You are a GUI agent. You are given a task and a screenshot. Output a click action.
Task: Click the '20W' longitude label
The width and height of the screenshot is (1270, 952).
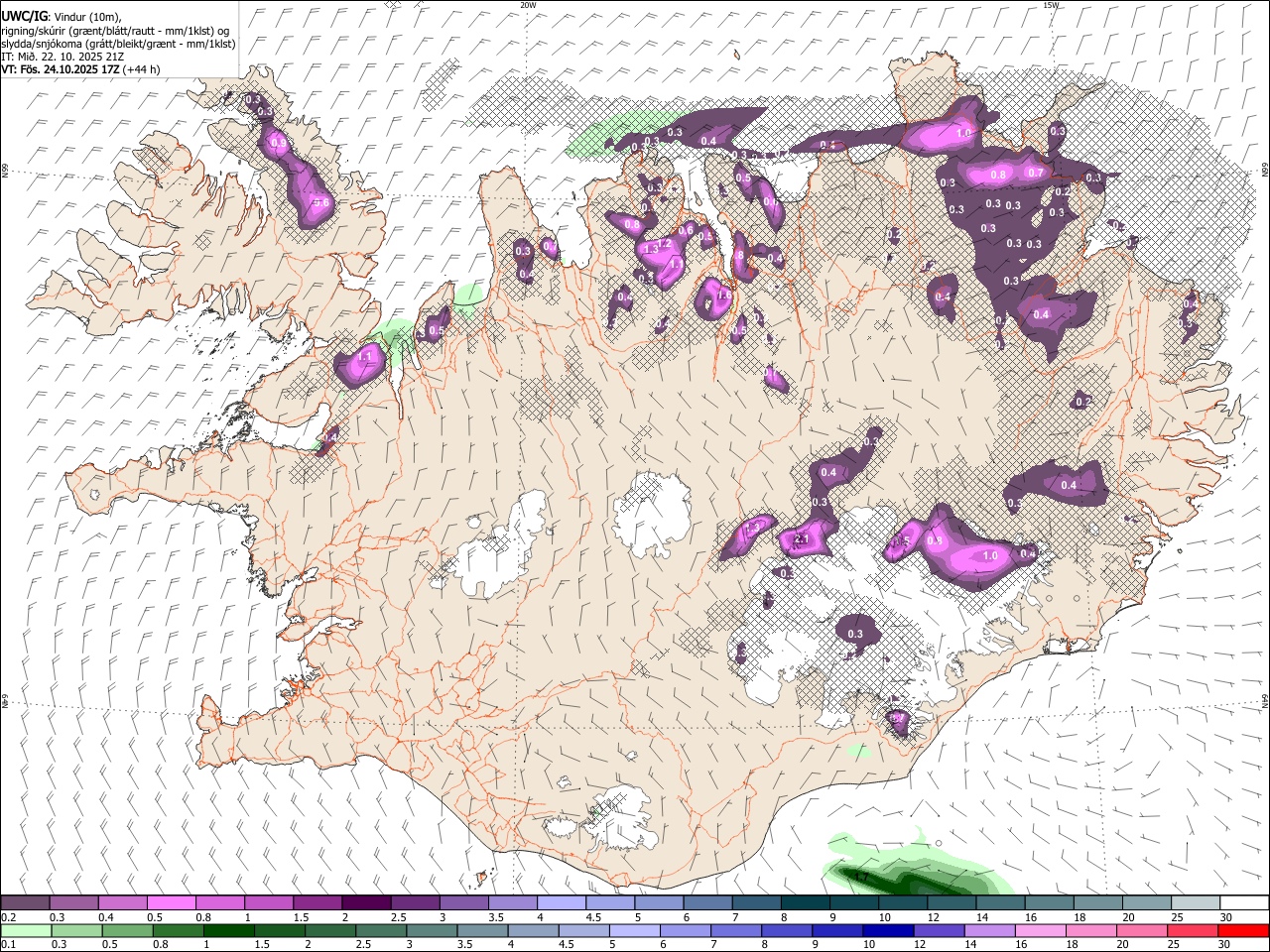pyautogui.click(x=528, y=5)
